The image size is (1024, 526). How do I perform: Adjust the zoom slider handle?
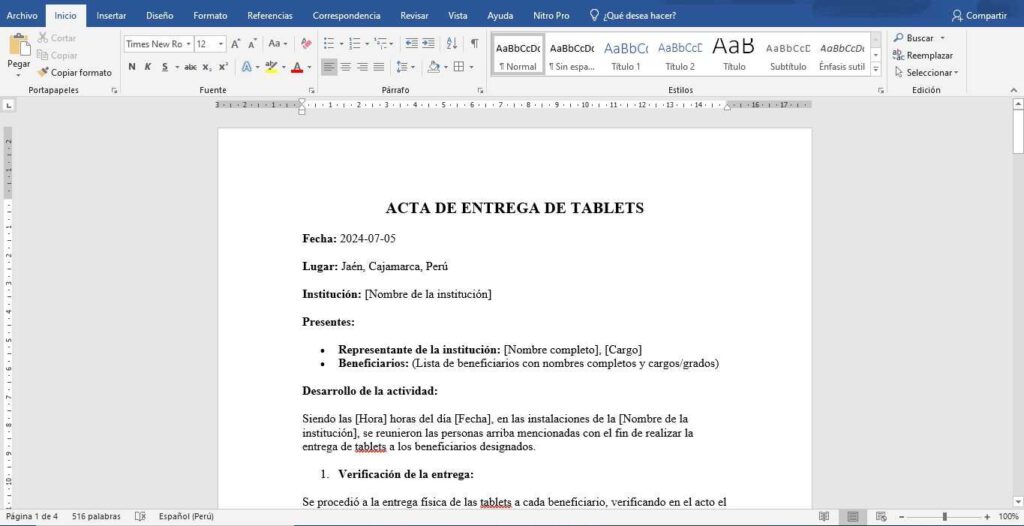coord(944,516)
